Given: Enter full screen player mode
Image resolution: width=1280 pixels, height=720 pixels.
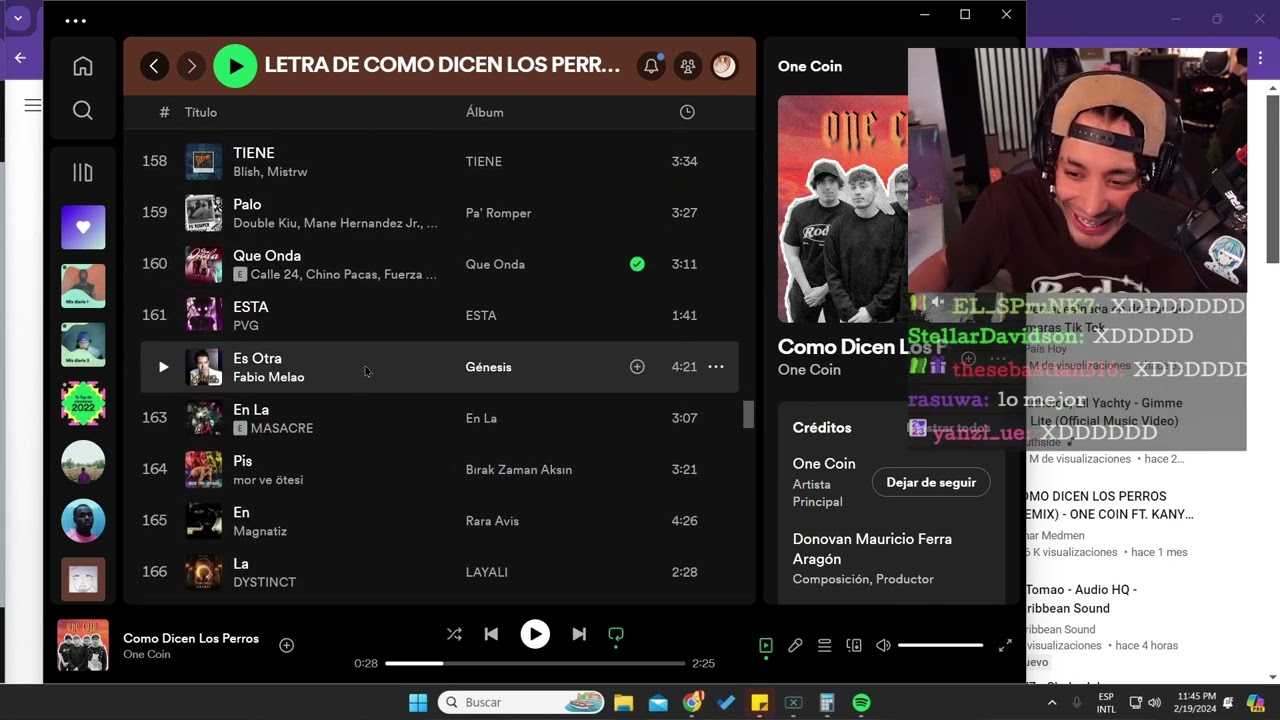Looking at the screenshot, I should (1005, 646).
